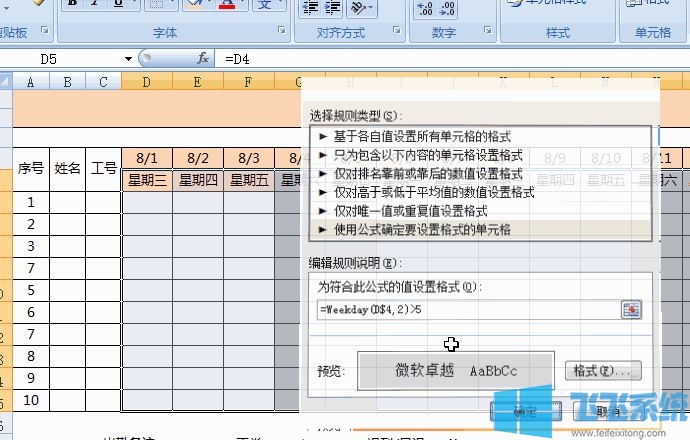690x440 pixels.
Task: Select column header A
Action: coord(31,82)
